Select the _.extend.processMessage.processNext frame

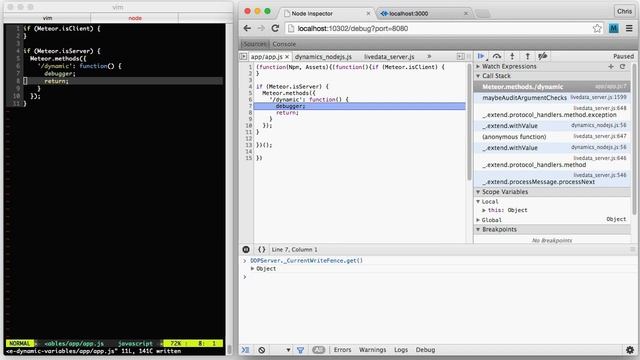coord(552,179)
